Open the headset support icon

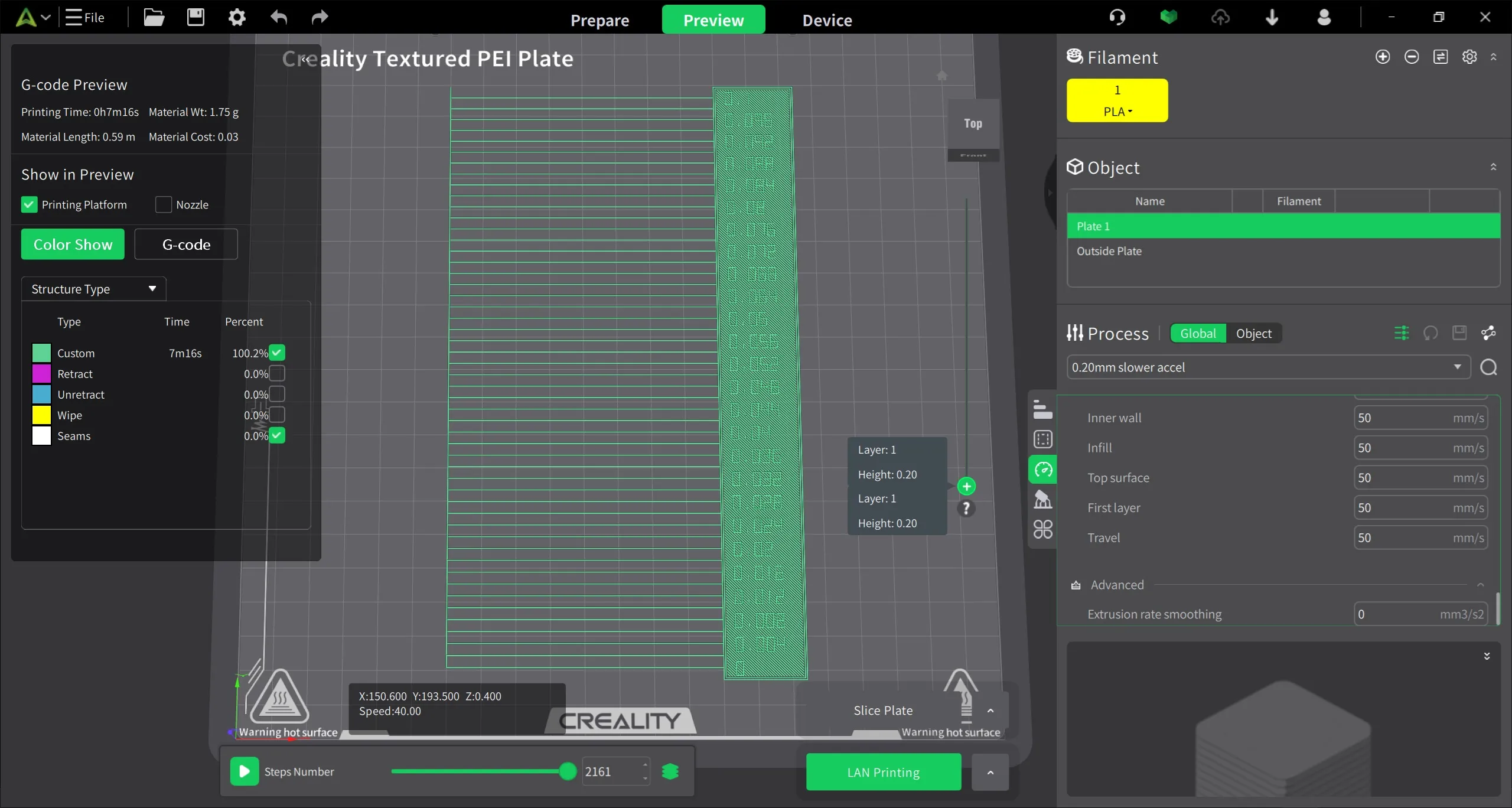pos(1117,18)
